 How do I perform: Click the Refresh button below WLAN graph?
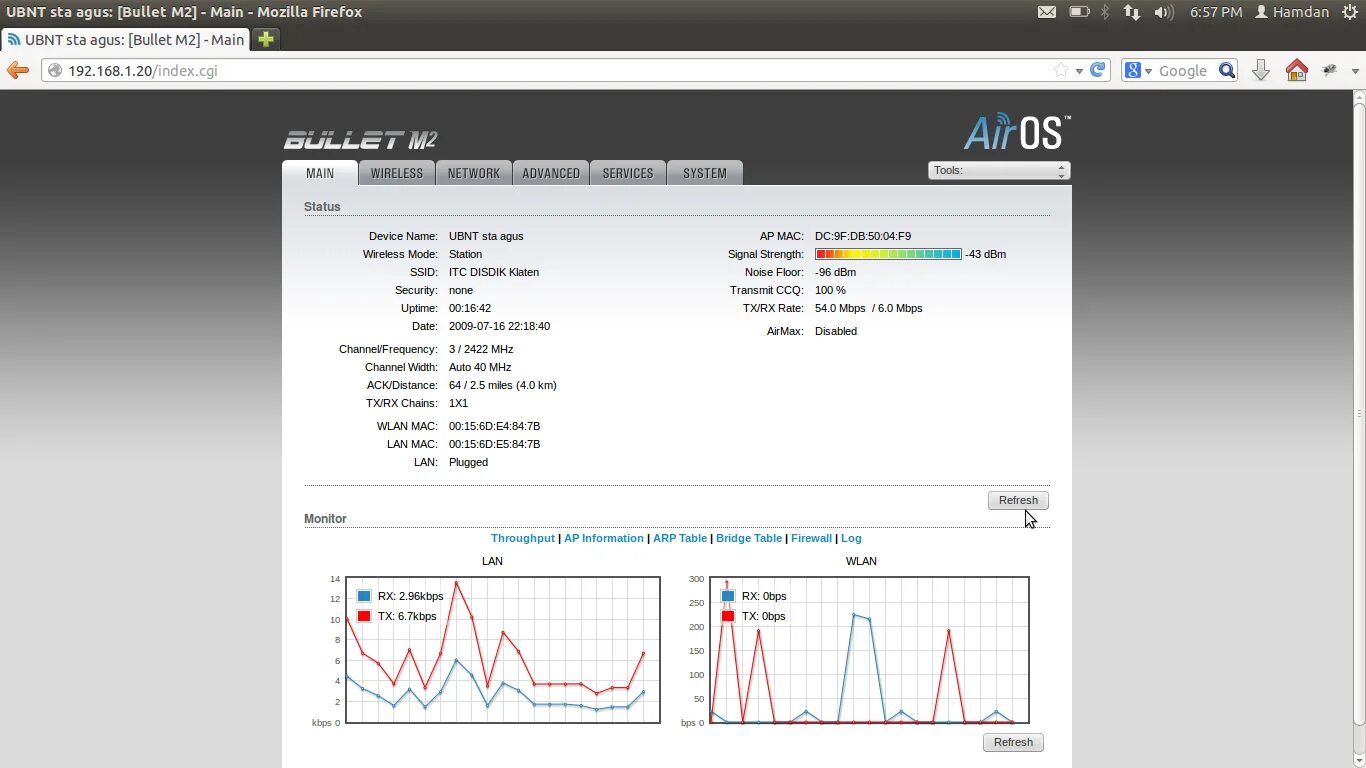tap(1013, 742)
